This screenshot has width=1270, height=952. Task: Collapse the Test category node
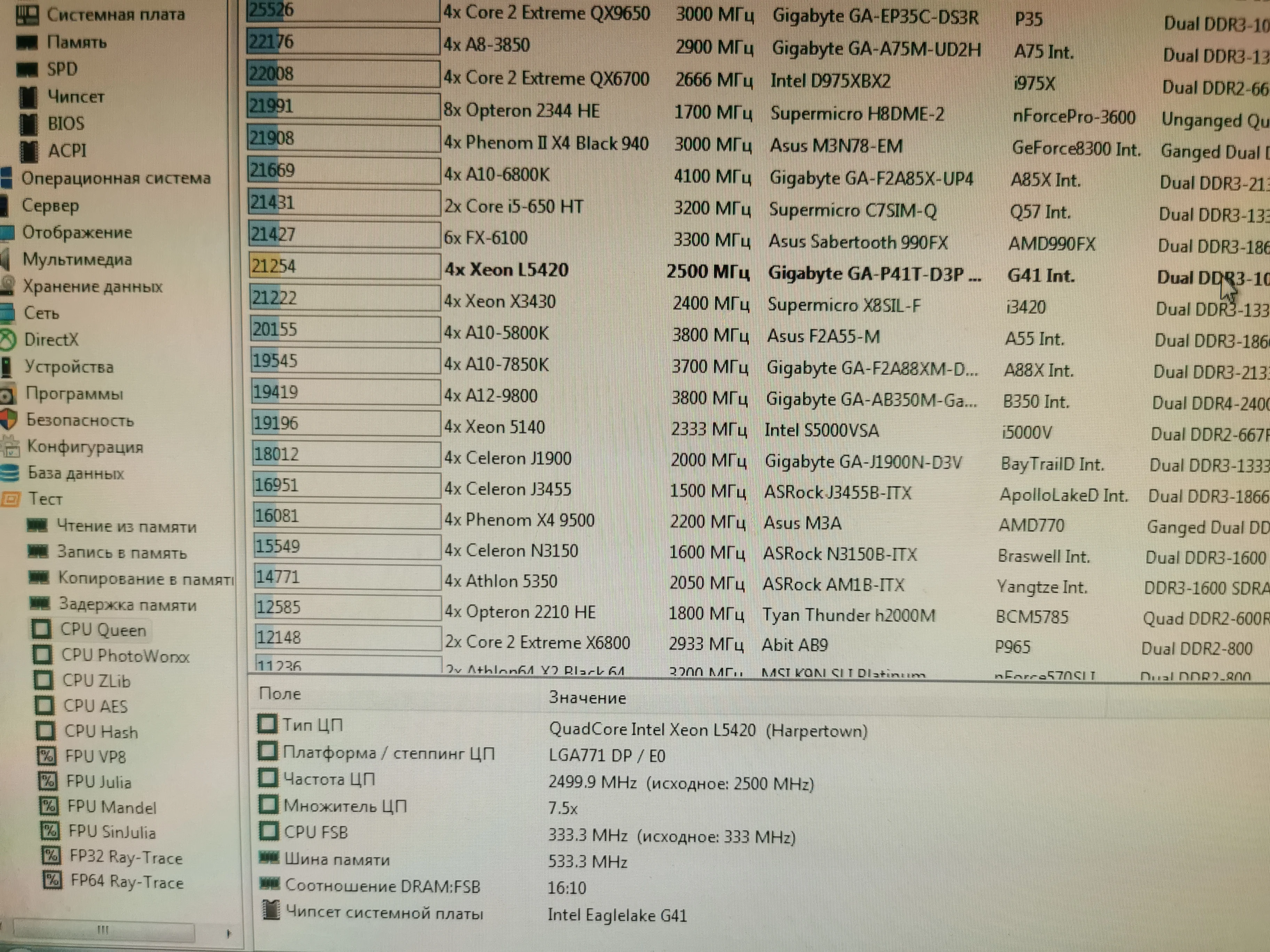tap(45, 499)
